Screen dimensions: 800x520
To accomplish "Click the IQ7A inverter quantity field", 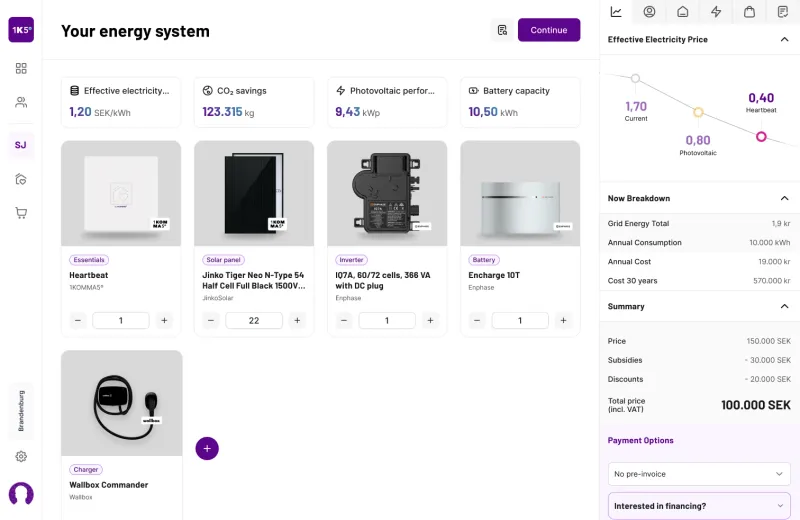I will tap(387, 320).
